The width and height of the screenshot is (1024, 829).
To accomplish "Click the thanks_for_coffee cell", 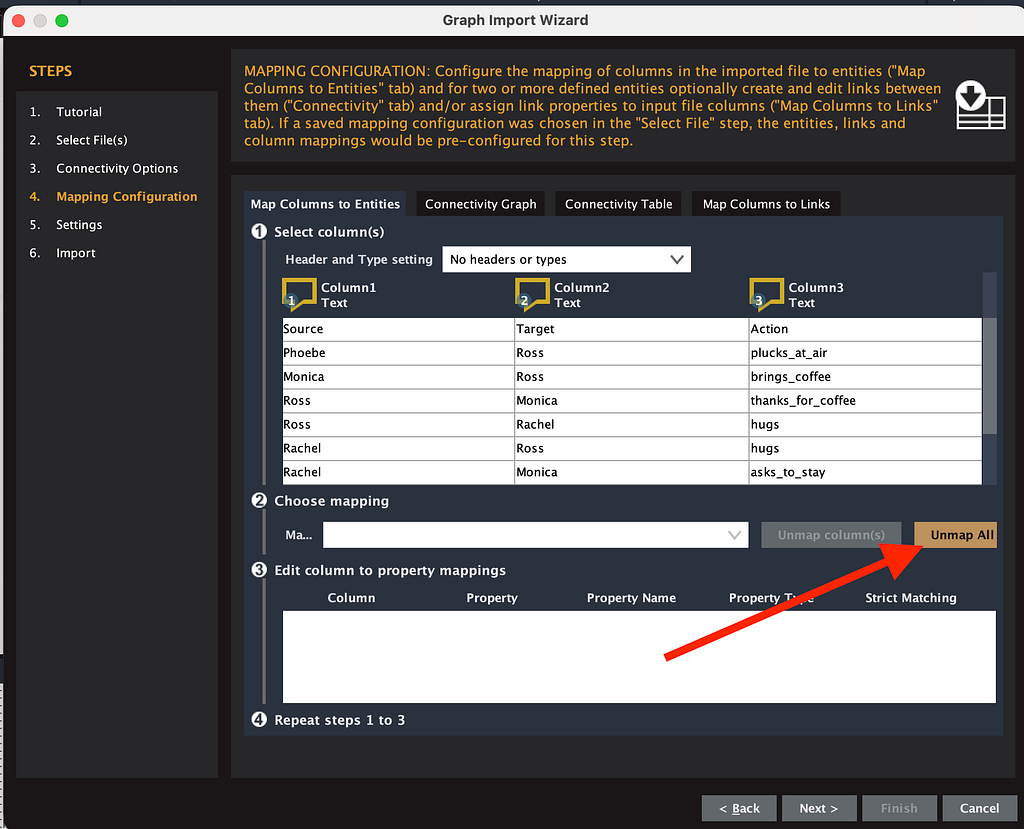I will pyautogui.click(x=865, y=400).
